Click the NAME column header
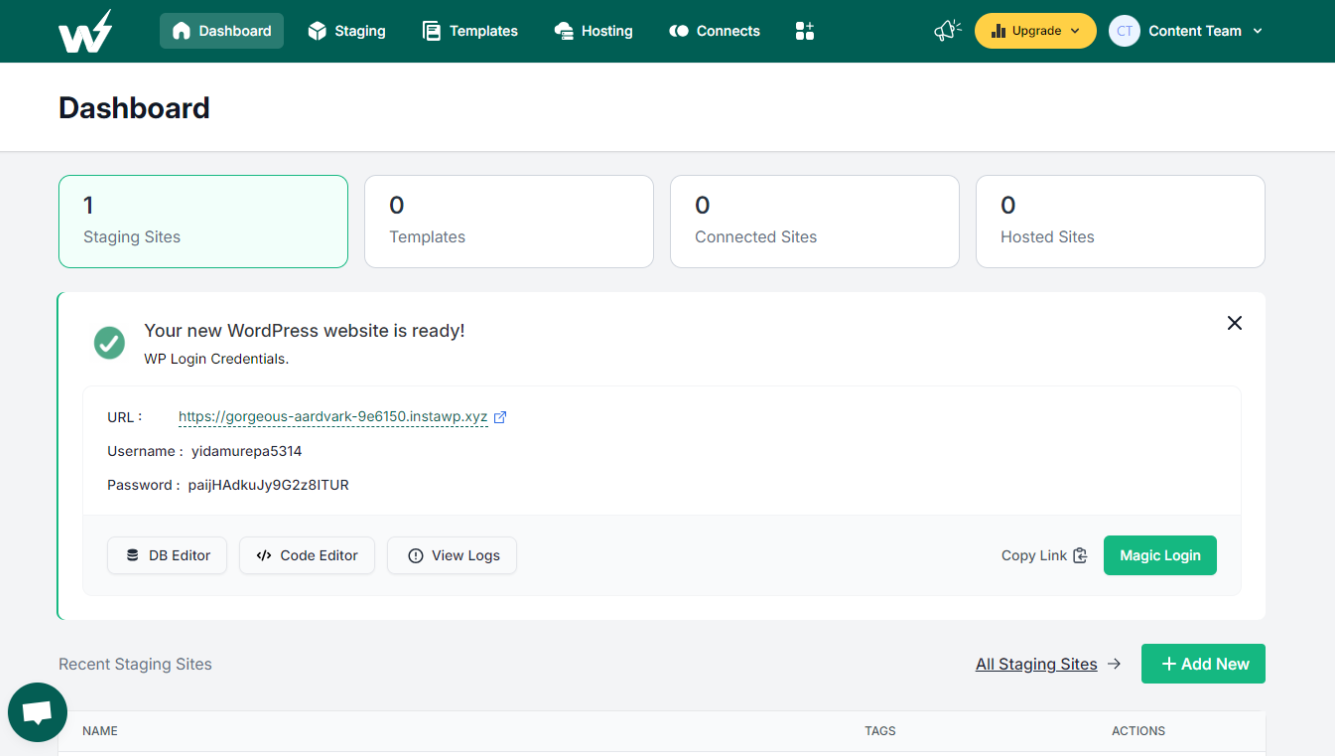1335x756 pixels. point(100,731)
